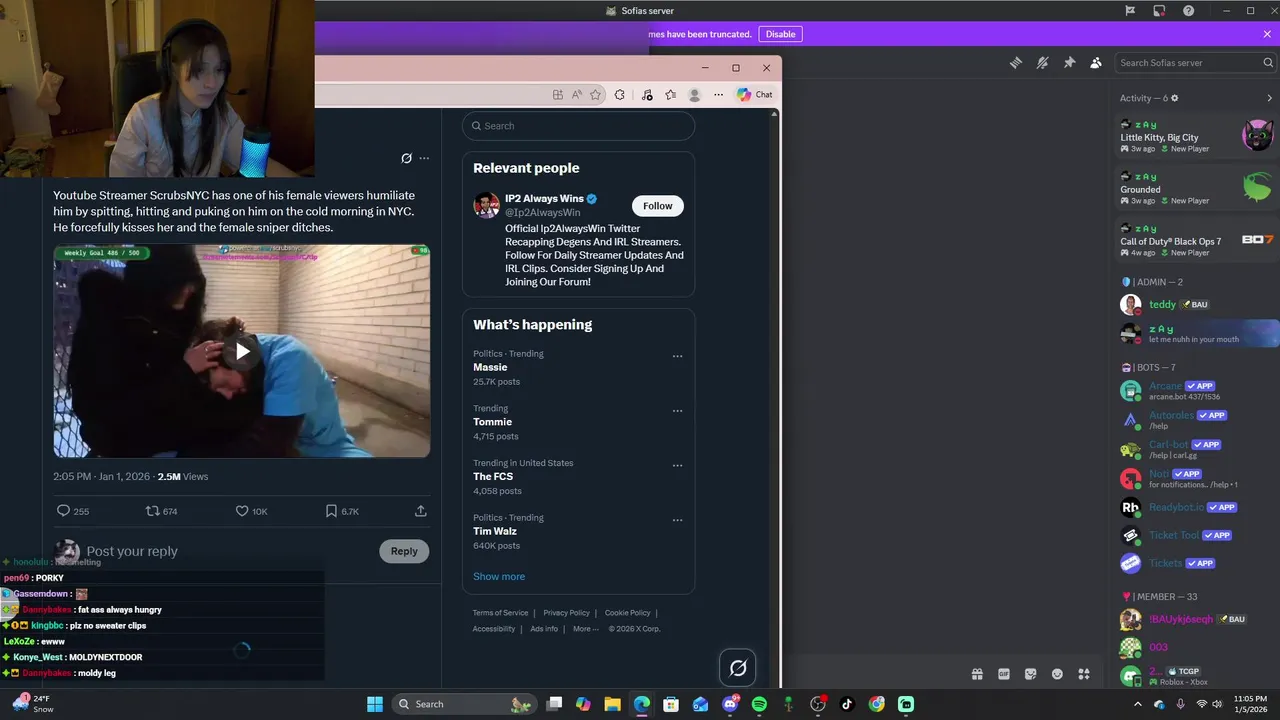Click the Grok icon above the tweet
This screenshot has width=1280, height=720.
pyautogui.click(x=406, y=158)
